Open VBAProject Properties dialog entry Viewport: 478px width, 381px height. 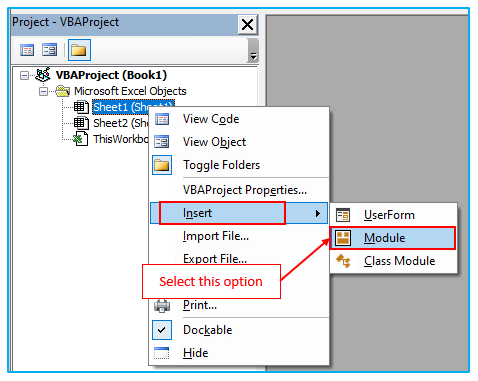tap(245, 190)
